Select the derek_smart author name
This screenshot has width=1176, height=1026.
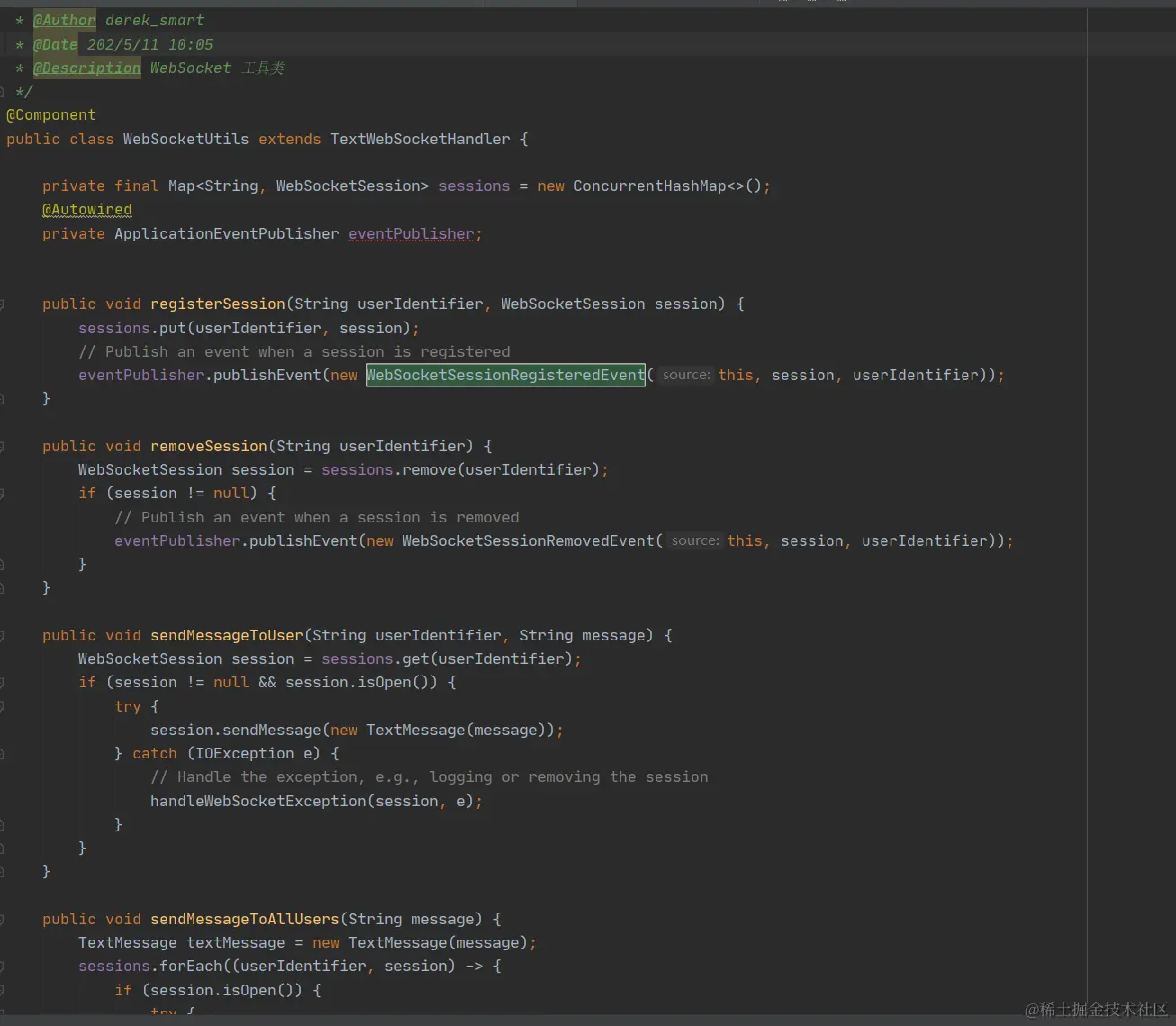tap(155, 20)
